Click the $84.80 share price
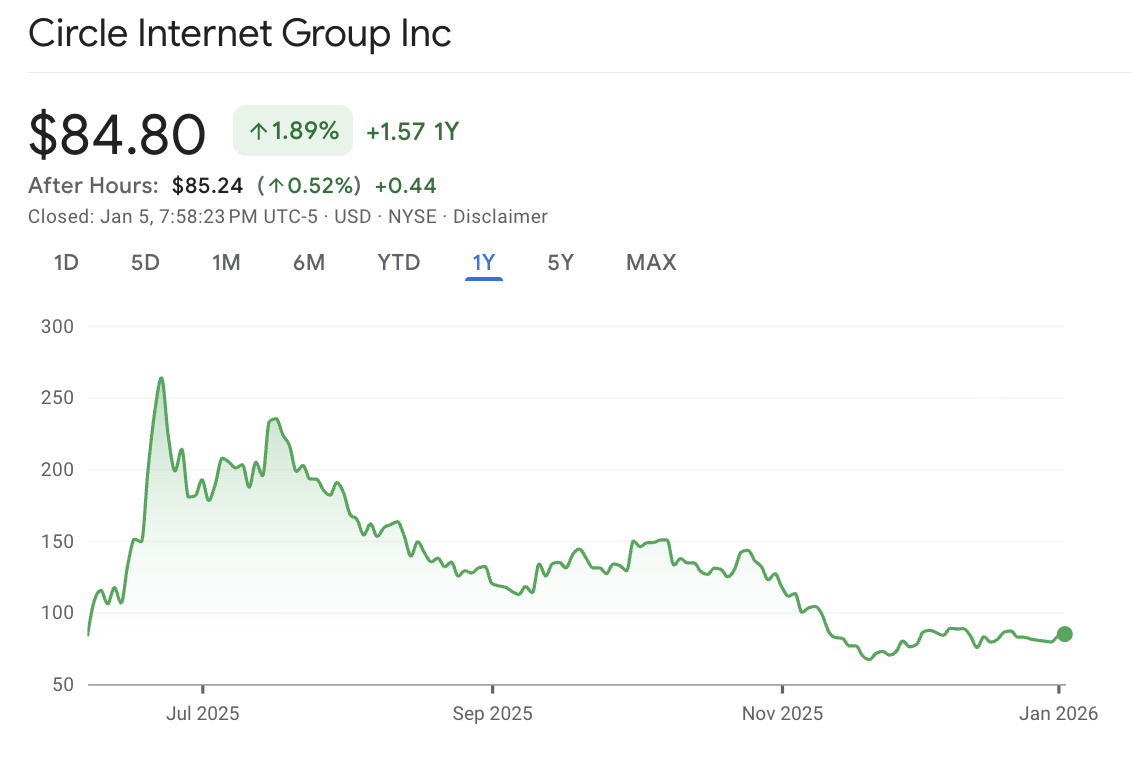1132x758 pixels. (117, 134)
